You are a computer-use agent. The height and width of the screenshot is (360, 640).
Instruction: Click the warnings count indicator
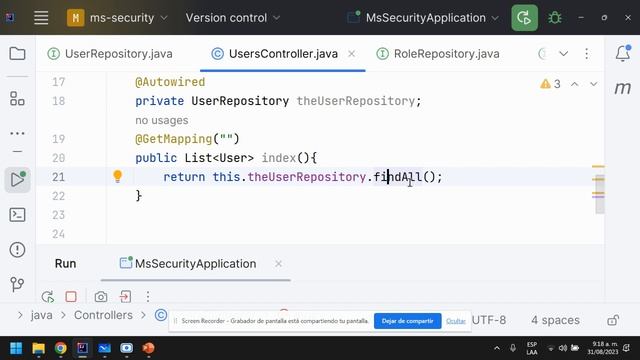pos(550,84)
